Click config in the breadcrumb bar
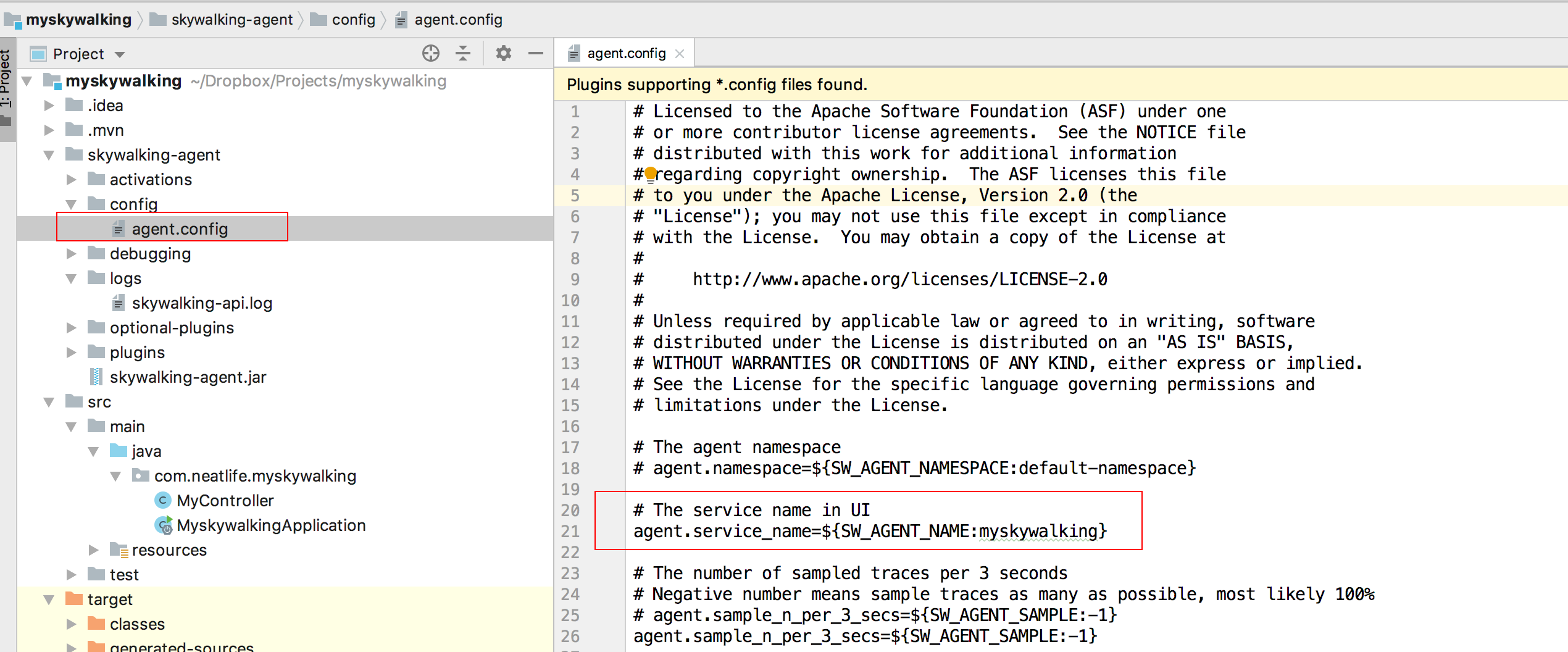The width and height of the screenshot is (1568, 652). click(353, 20)
